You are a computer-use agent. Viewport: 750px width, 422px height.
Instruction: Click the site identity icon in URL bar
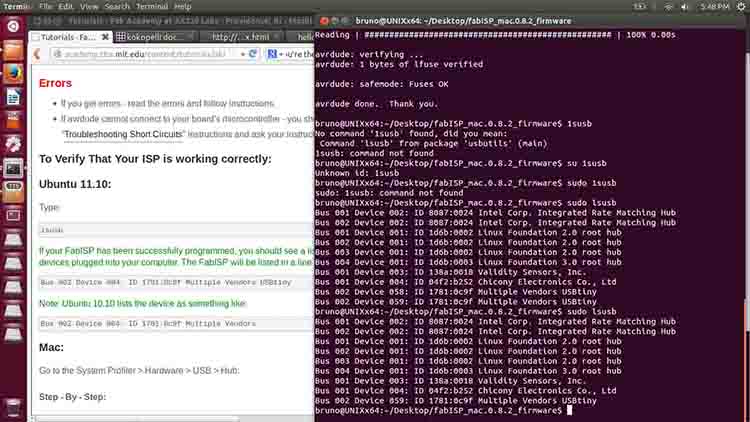(x=57, y=54)
